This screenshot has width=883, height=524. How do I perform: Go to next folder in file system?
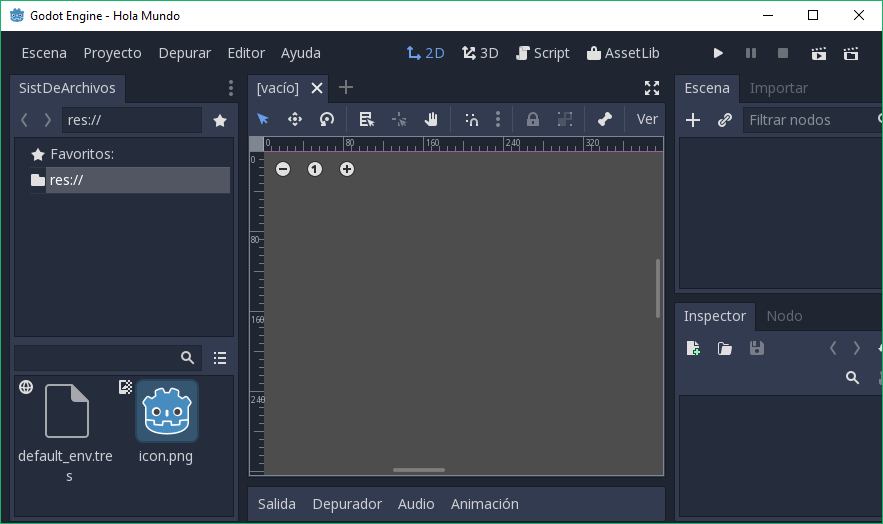(48, 120)
